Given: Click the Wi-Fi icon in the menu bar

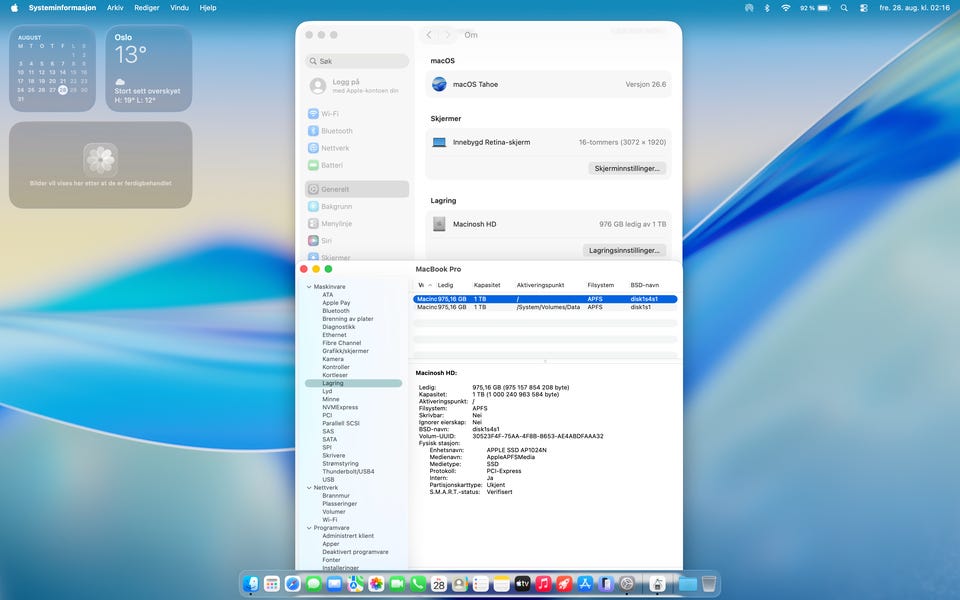Looking at the screenshot, I should [786, 8].
